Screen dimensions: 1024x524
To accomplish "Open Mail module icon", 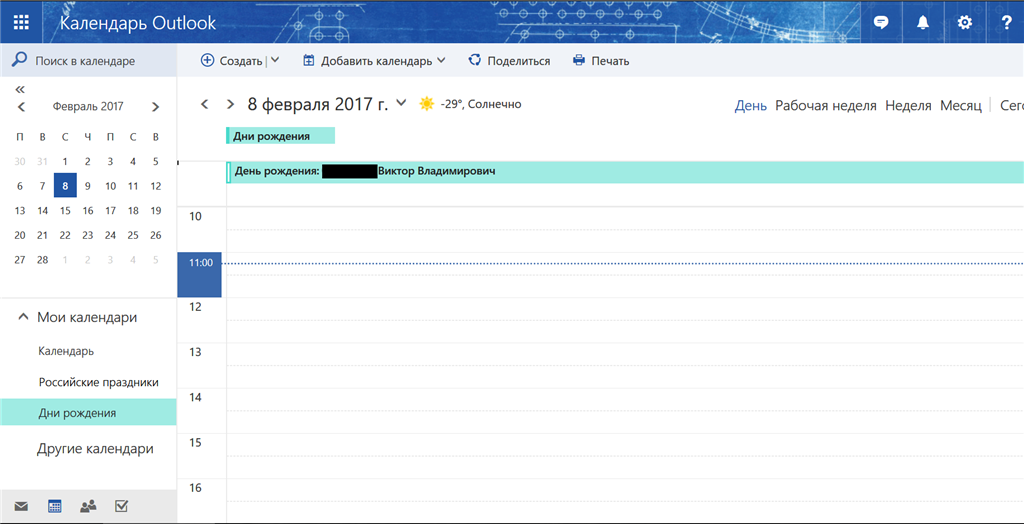I will tap(22, 506).
